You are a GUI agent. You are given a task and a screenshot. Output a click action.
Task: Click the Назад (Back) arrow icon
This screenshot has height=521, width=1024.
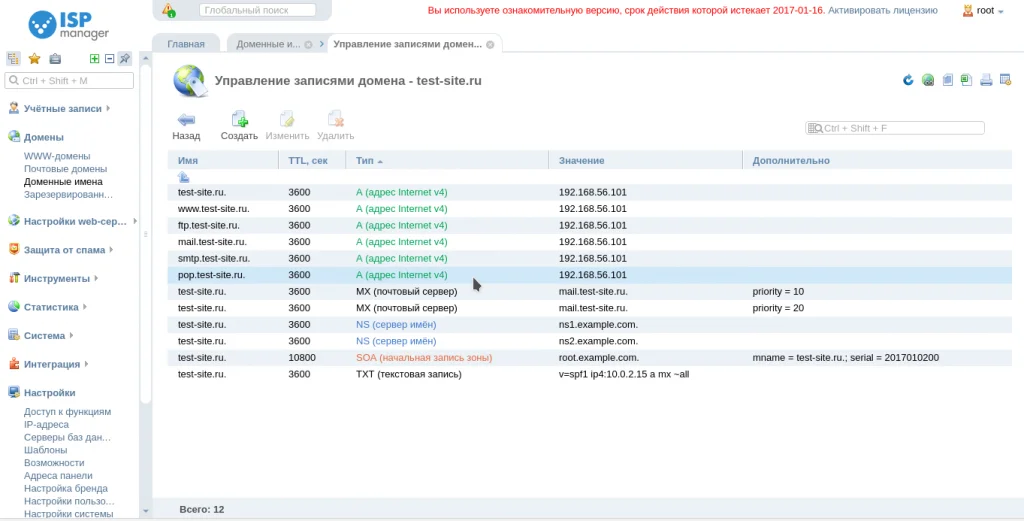point(186,119)
